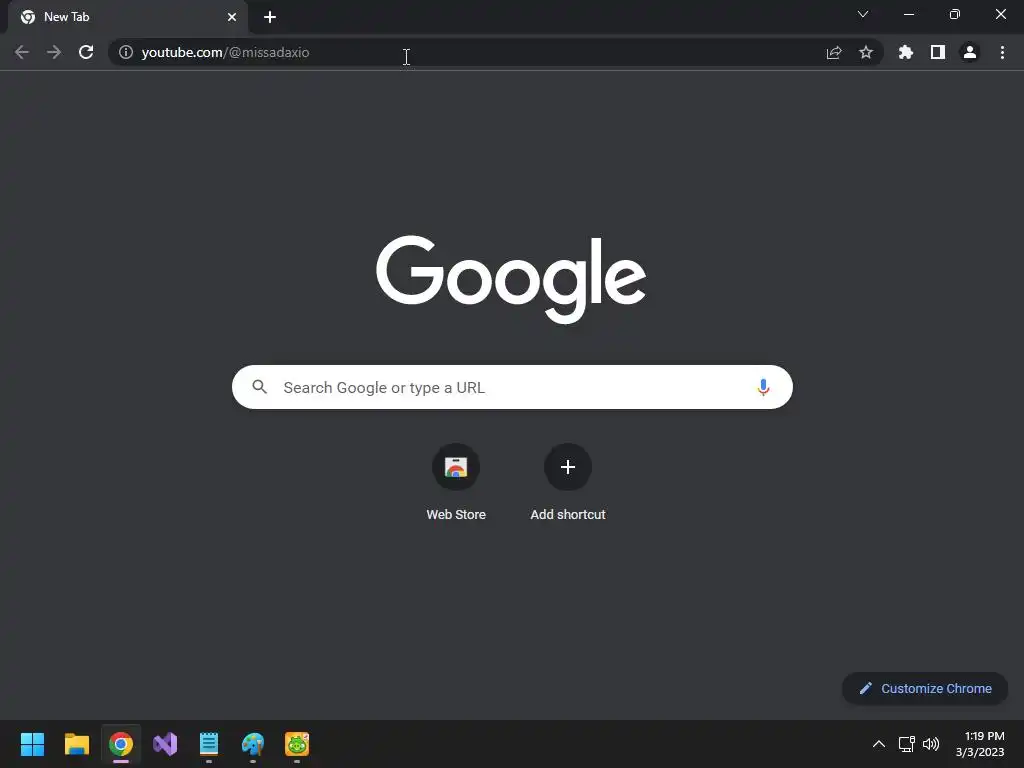Show hidden system tray icons
Viewport: 1024px width, 768px height.
coord(879,744)
